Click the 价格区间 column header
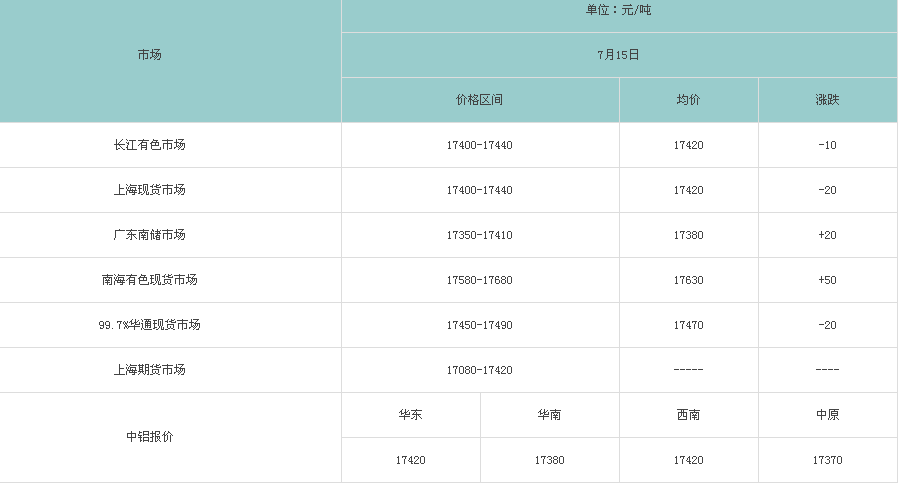This screenshot has width=905, height=488. tap(479, 100)
